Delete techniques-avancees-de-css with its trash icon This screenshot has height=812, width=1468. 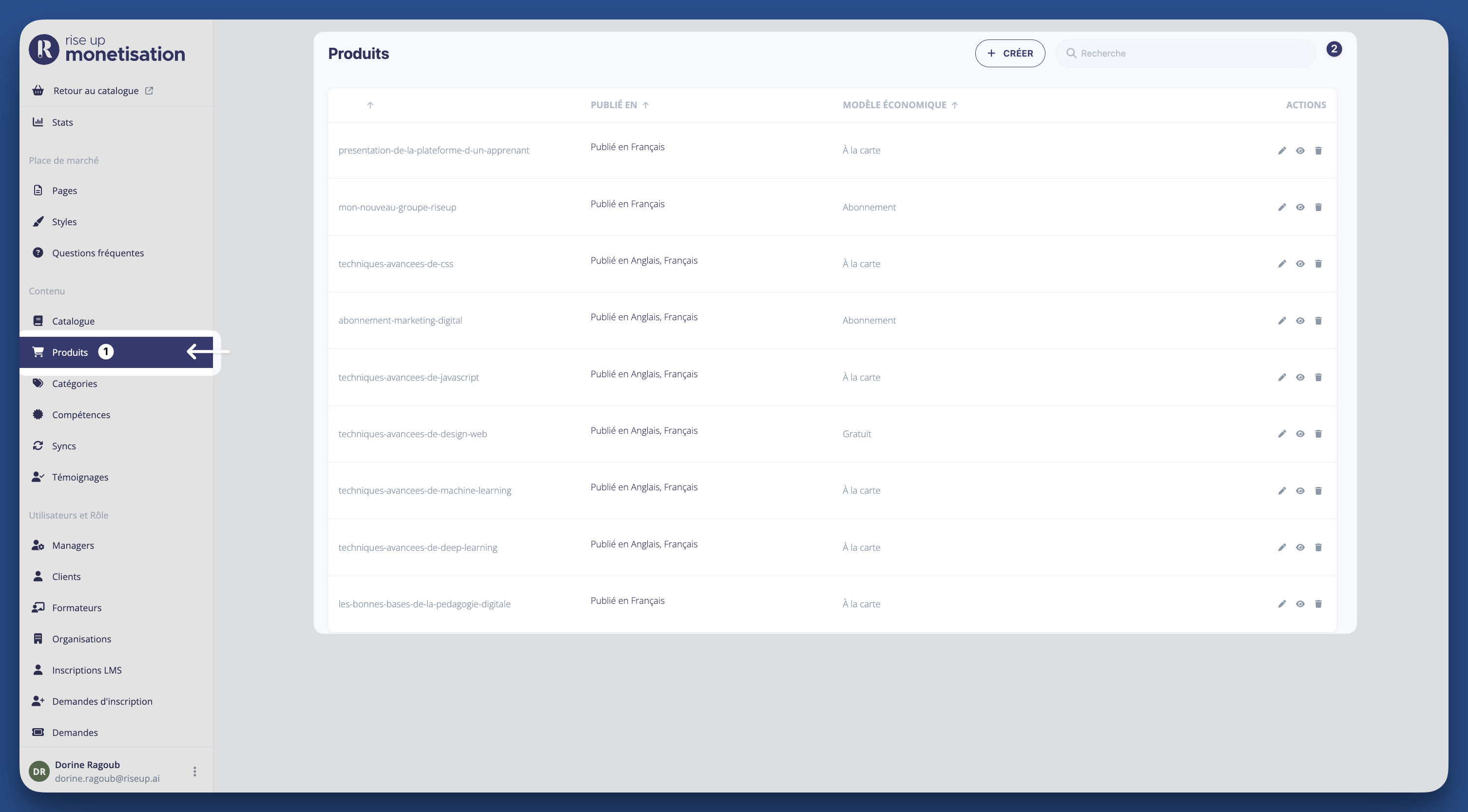tap(1318, 264)
